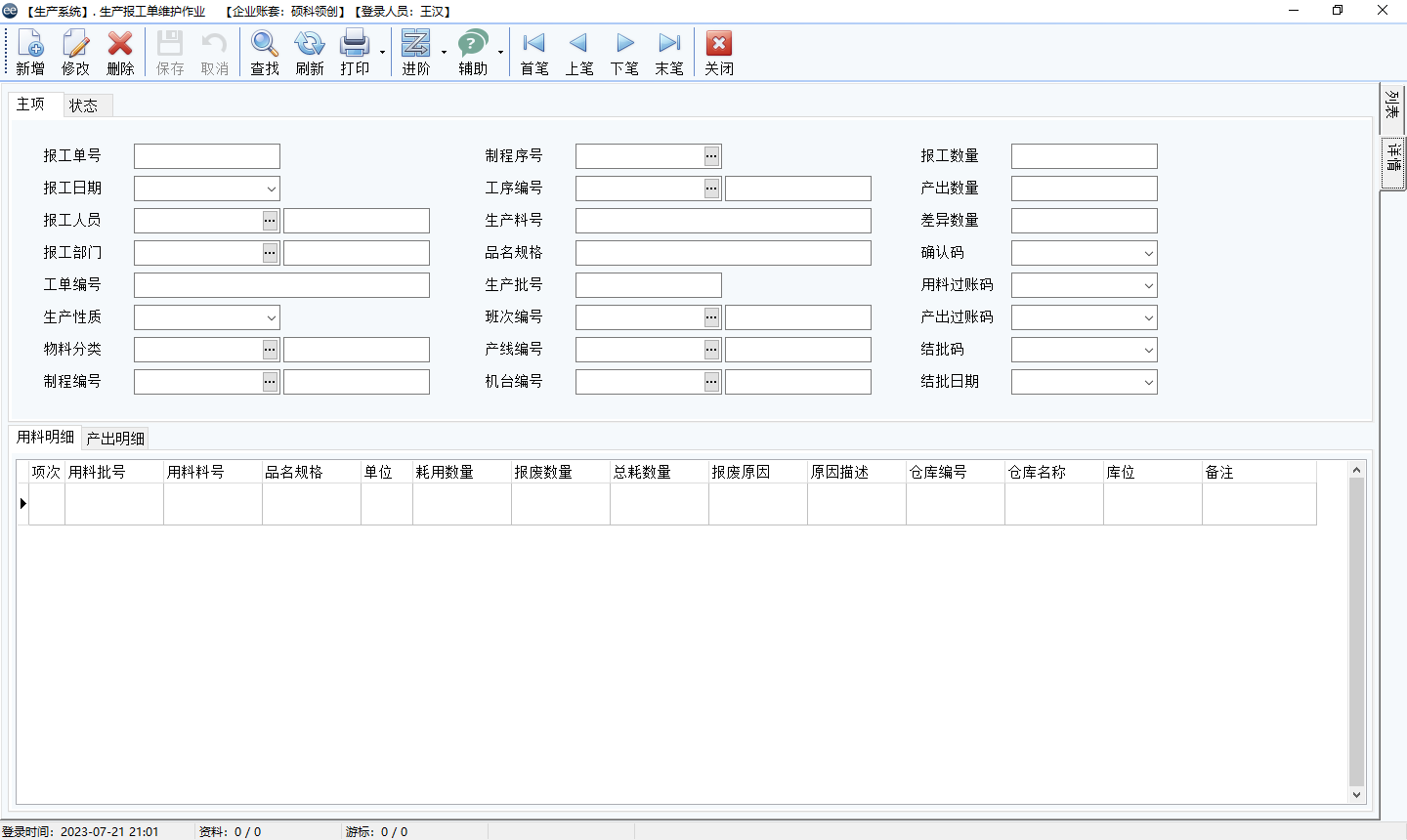Click the 打印 (print) icon
1407x840 pixels.
point(355,52)
